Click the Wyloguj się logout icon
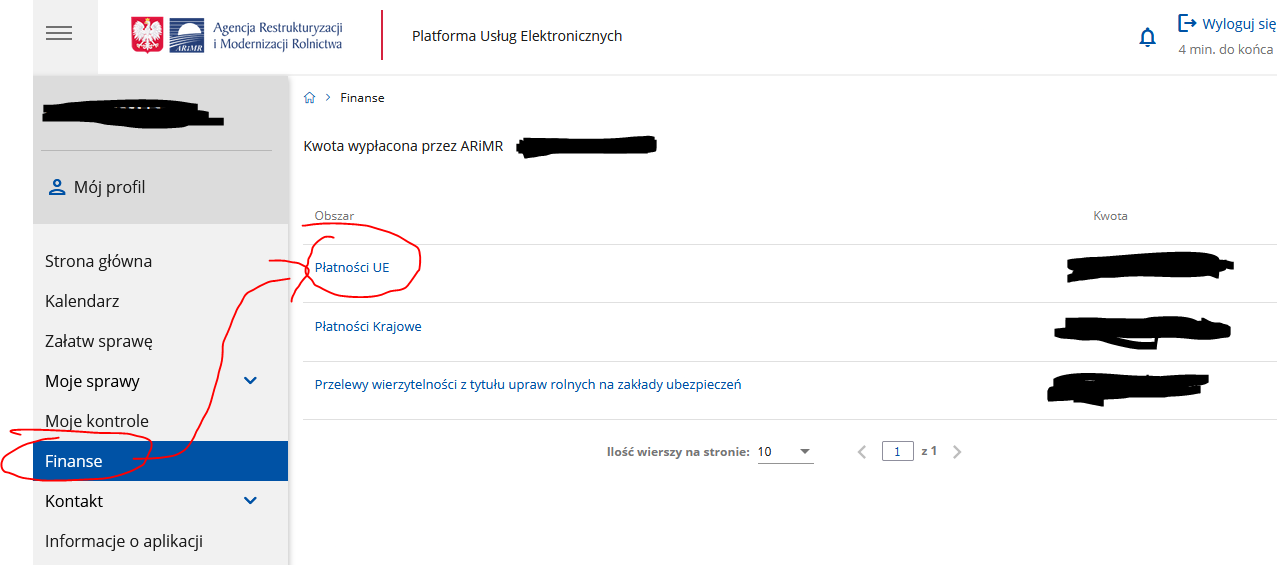The height and width of the screenshot is (565, 1277). [x=1188, y=23]
